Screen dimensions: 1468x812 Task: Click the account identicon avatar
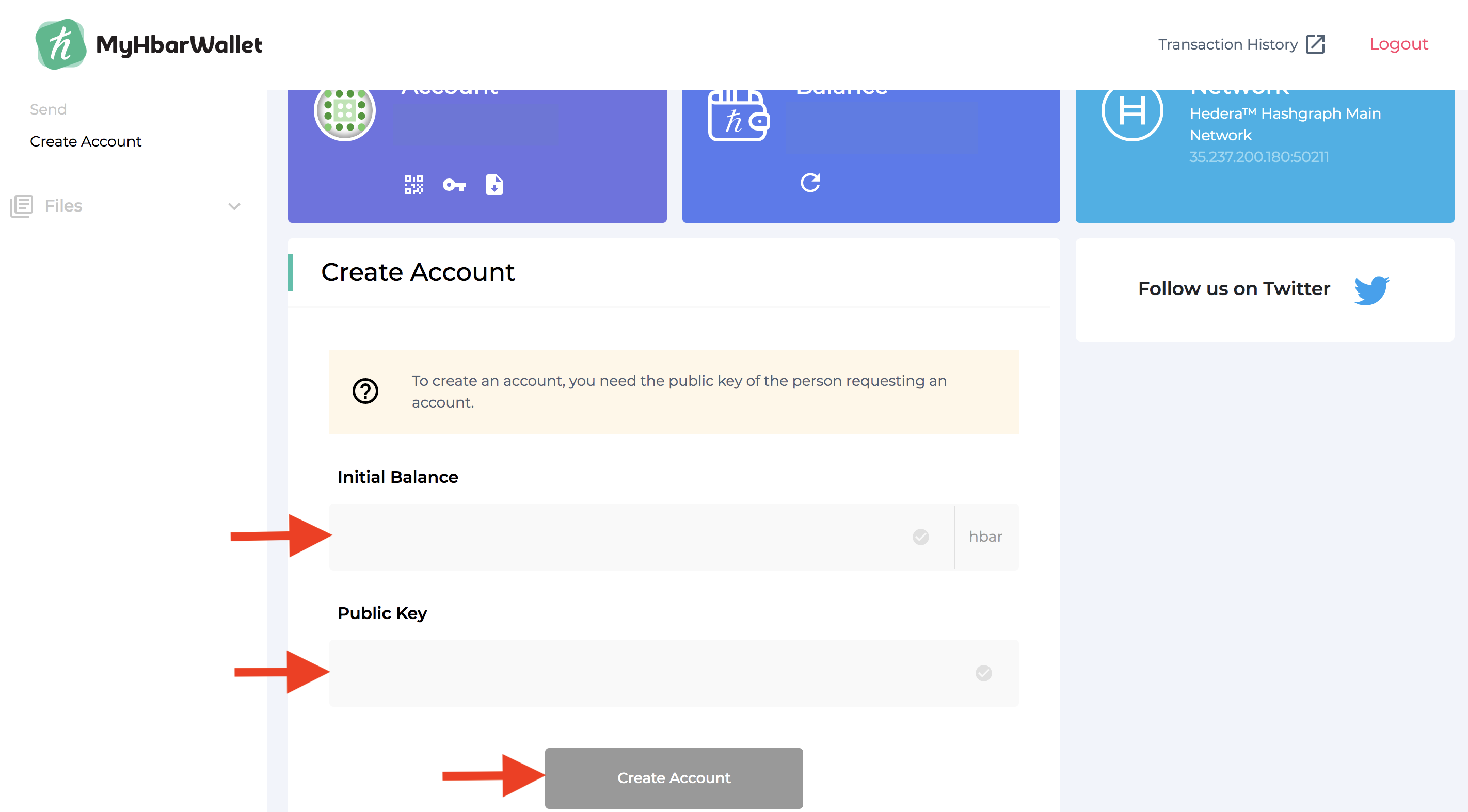click(x=345, y=111)
